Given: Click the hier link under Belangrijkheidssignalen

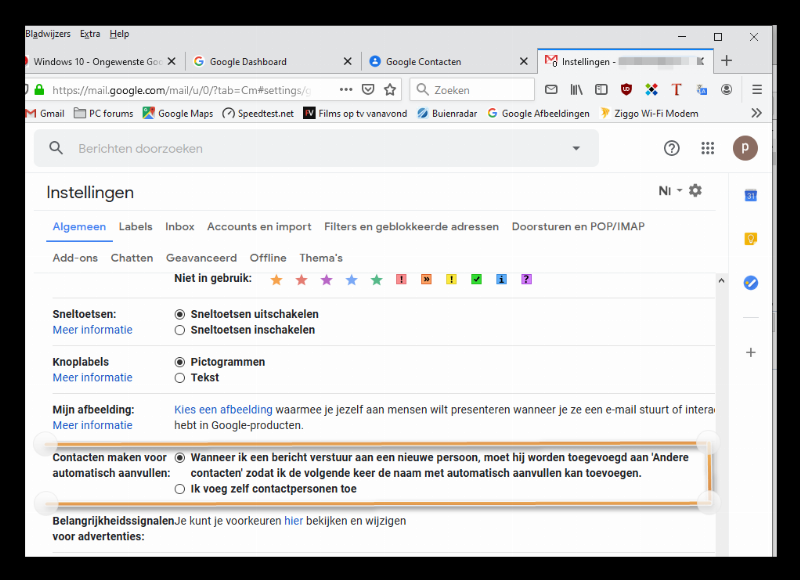Looking at the screenshot, I should click(294, 520).
